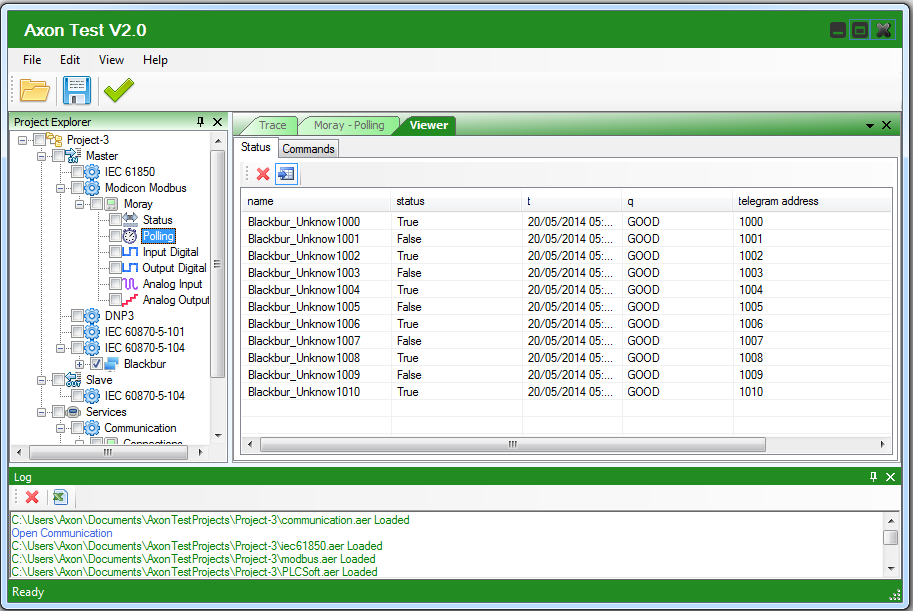Check the Polling checkbox in tree
The height and width of the screenshot is (611, 913).
(116, 236)
